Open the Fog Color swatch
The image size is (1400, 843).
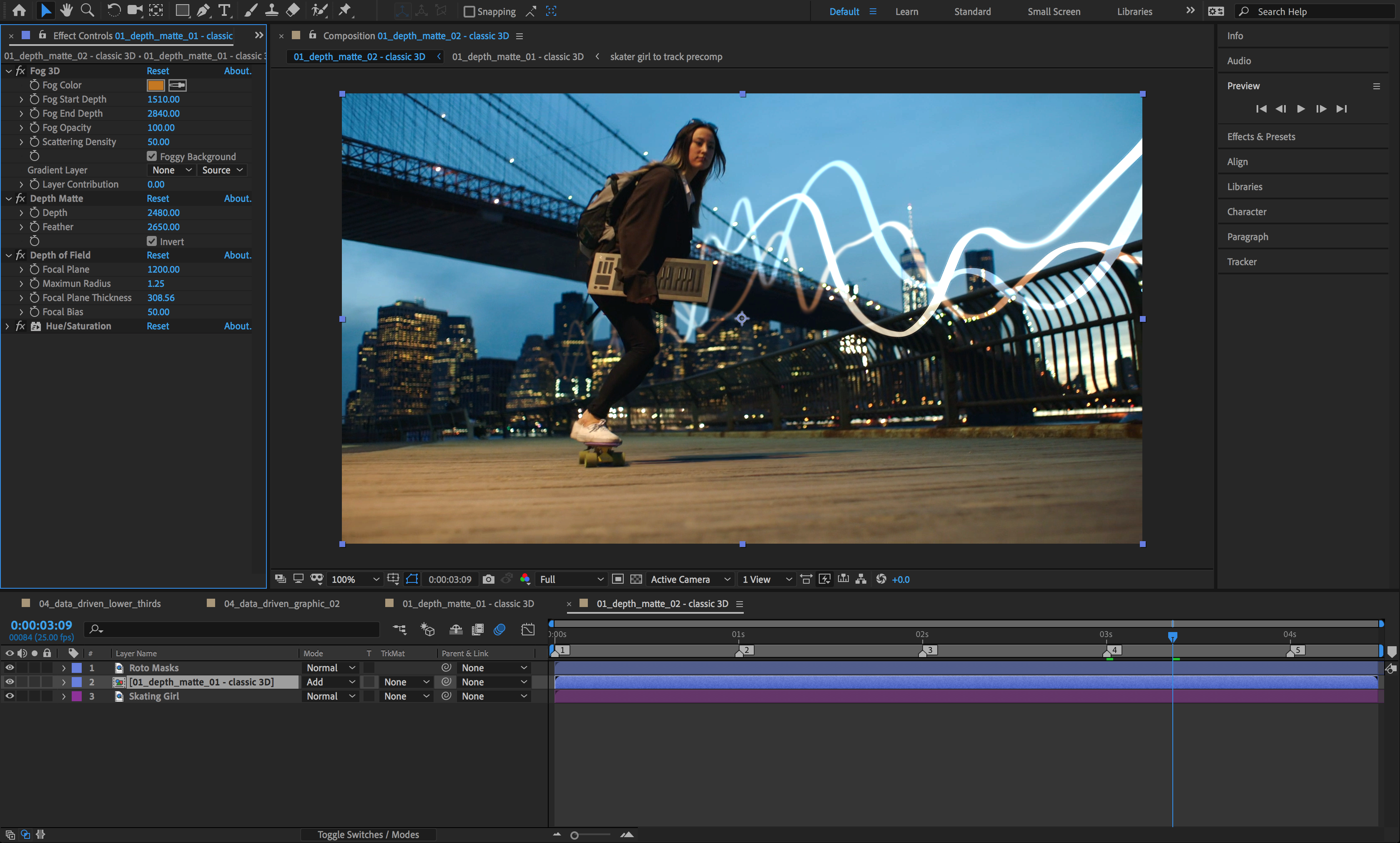click(x=156, y=85)
